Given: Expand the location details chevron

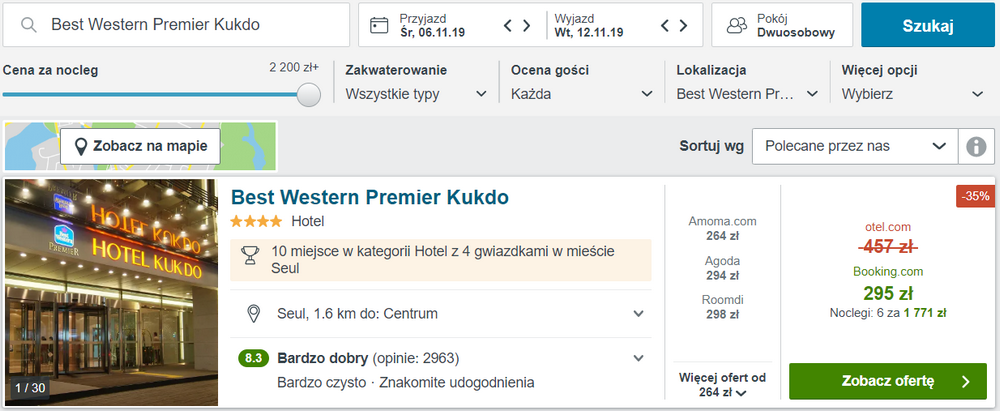Looking at the screenshot, I should [x=638, y=314].
